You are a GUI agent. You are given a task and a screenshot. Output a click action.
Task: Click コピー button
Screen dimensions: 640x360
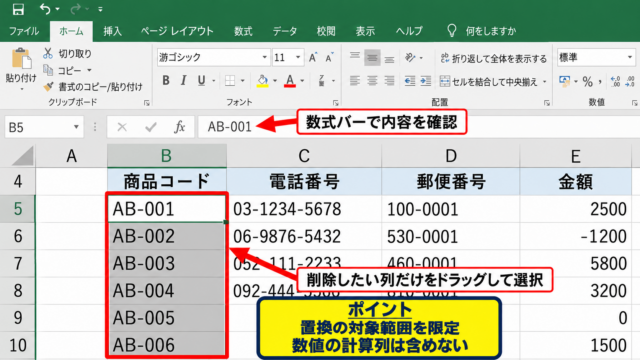[62, 70]
